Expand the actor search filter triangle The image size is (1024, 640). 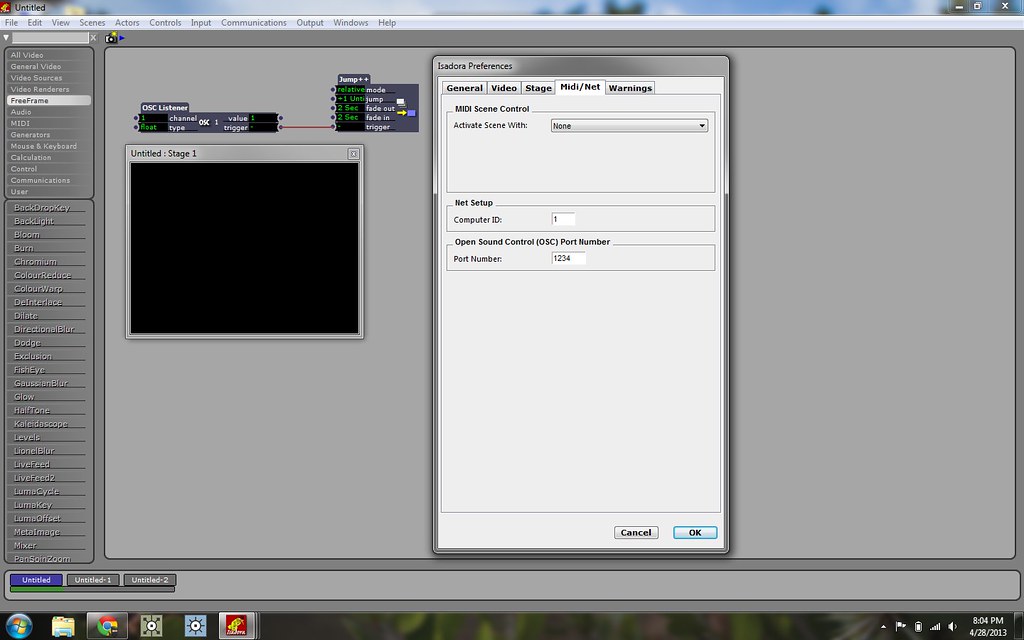(6, 38)
